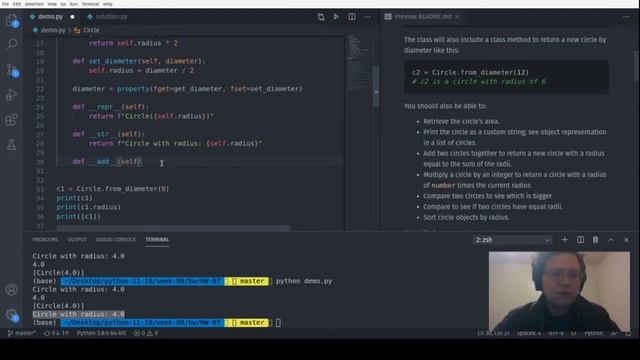The width and height of the screenshot is (640, 360).
Task: Kill terminal with trash icon
Action: 596,240
